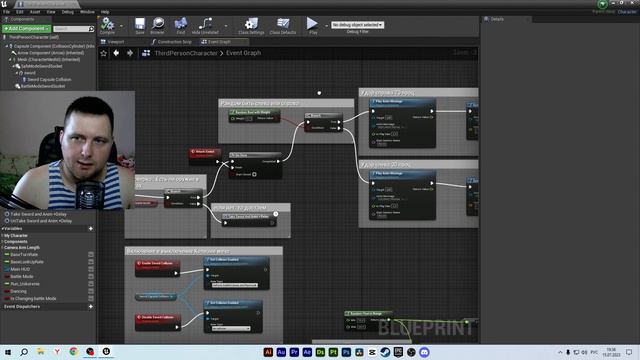Toggle visibility eye for Main HUD variable
This screenshot has width=640, height=360.
click(x=91, y=269)
